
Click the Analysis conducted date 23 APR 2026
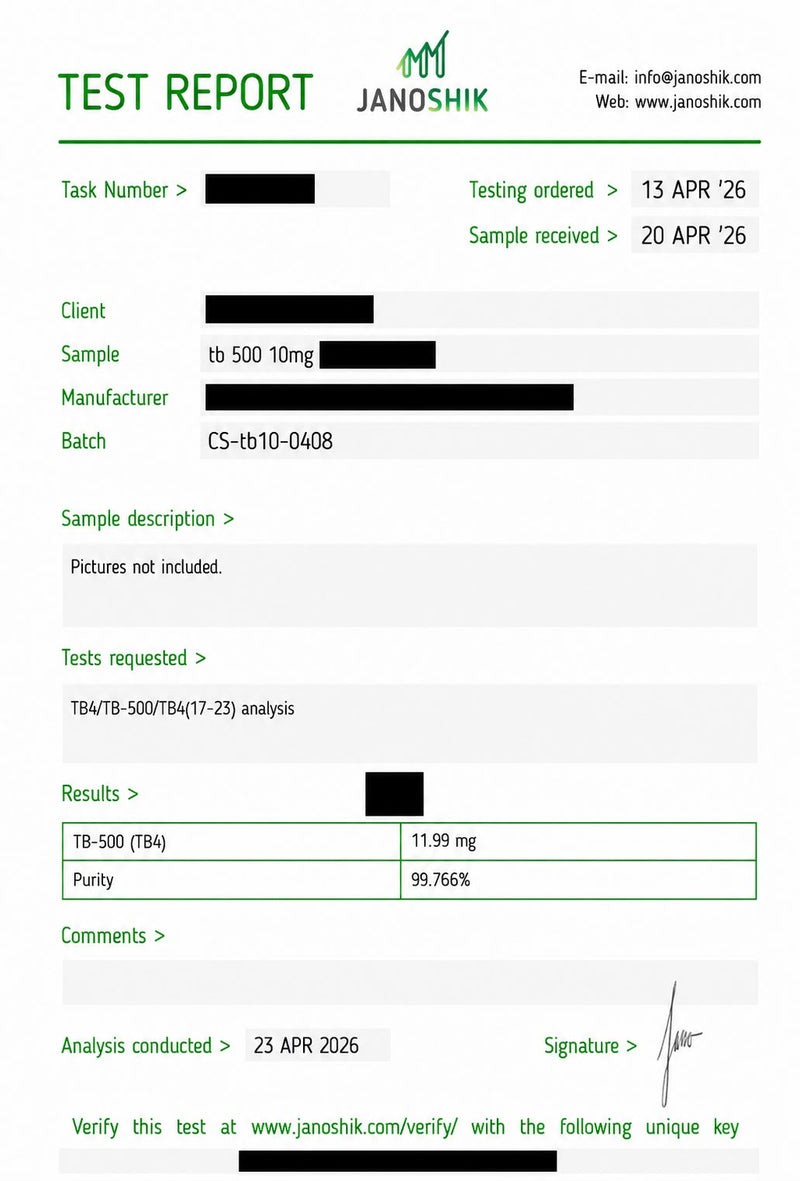click(317, 1045)
